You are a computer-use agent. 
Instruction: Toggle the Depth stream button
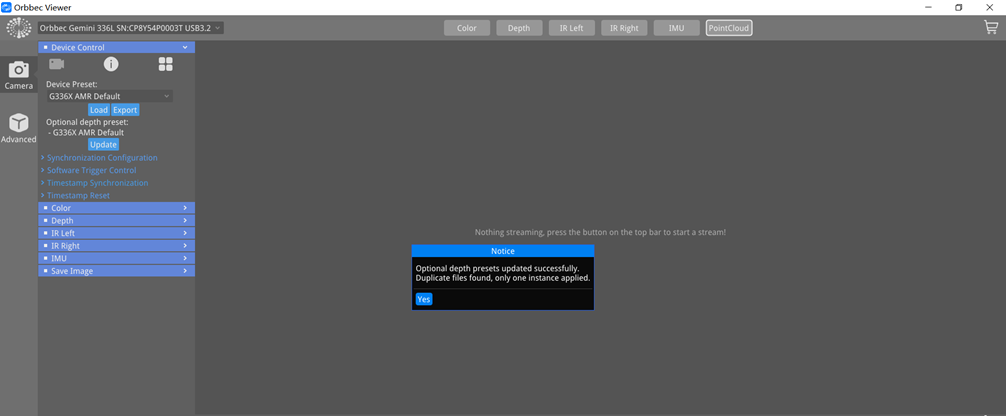click(519, 28)
